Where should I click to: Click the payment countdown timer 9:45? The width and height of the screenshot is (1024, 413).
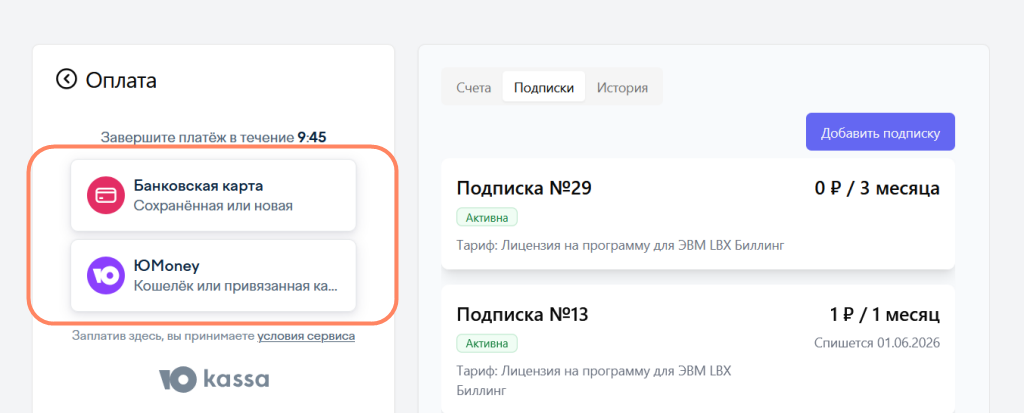(x=312, y=138)
